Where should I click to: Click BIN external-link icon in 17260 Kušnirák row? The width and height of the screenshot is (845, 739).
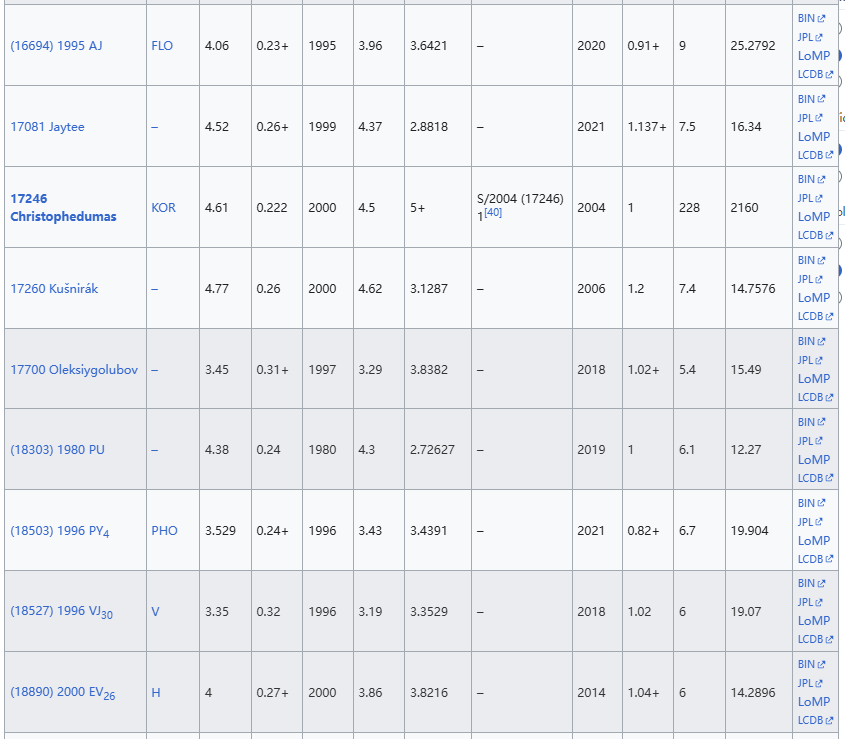(x=821, y=261)
